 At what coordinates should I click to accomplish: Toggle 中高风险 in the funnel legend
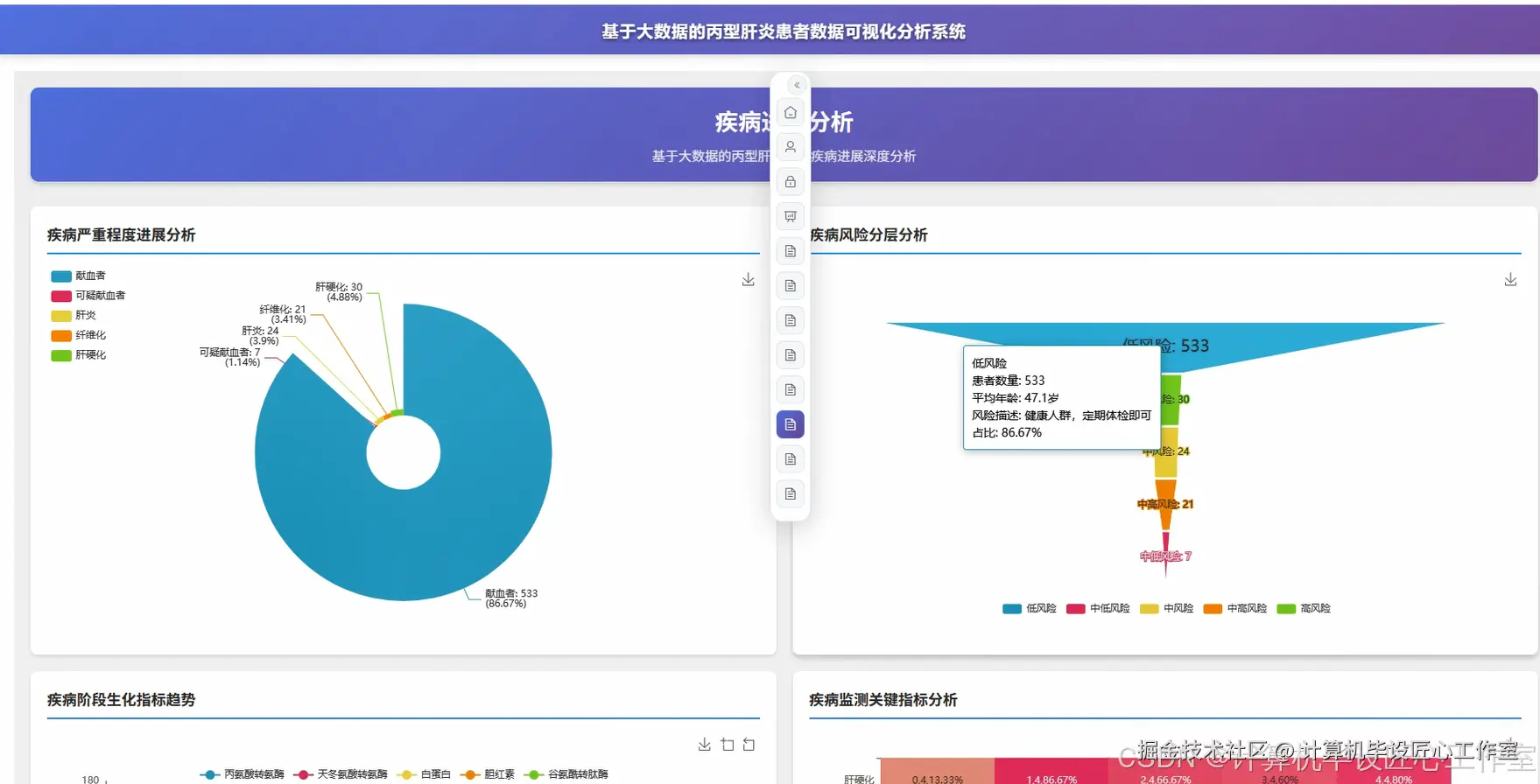click(1235, 608)
